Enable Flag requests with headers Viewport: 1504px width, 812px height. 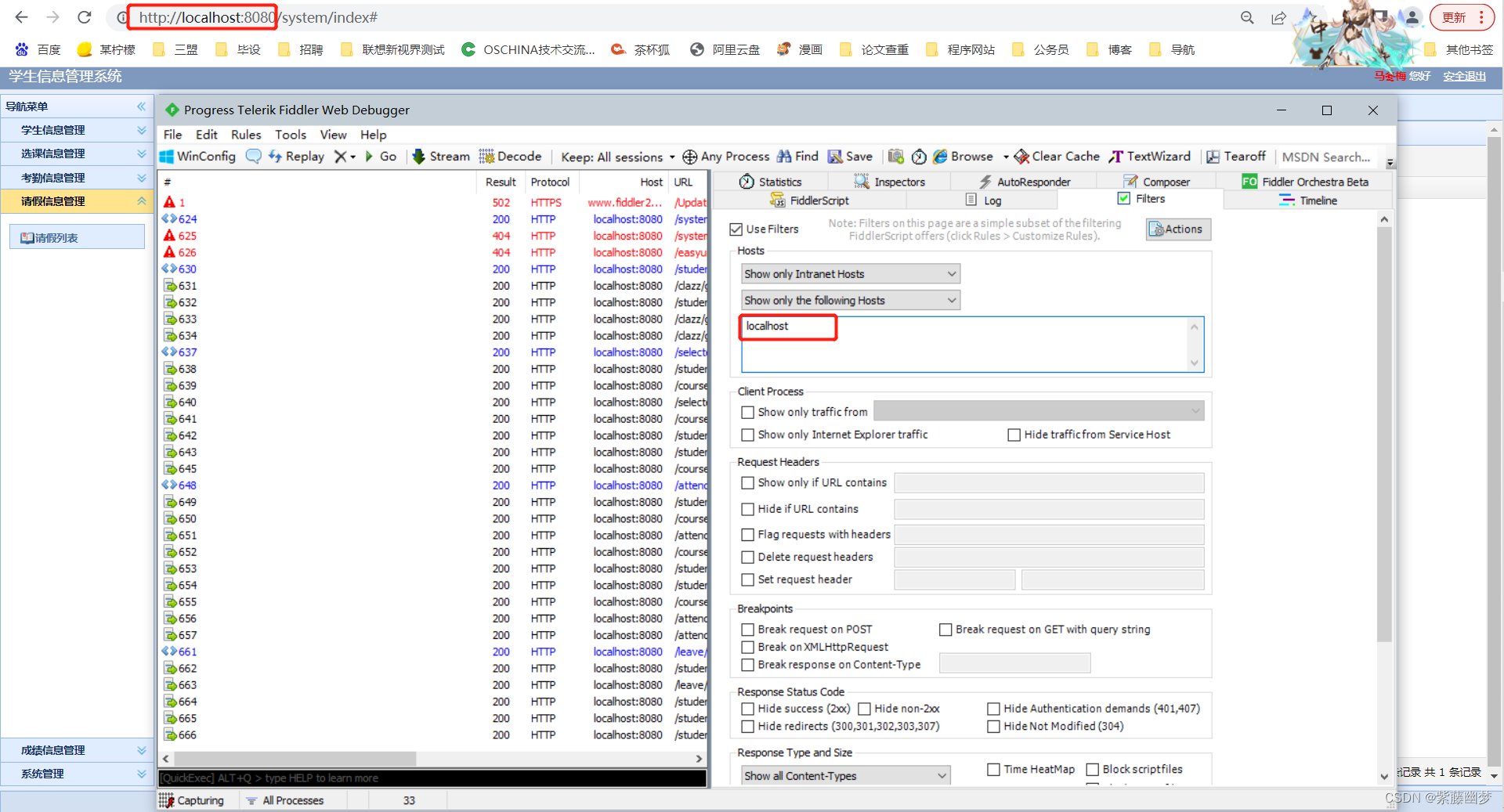[x=748, y=535]
